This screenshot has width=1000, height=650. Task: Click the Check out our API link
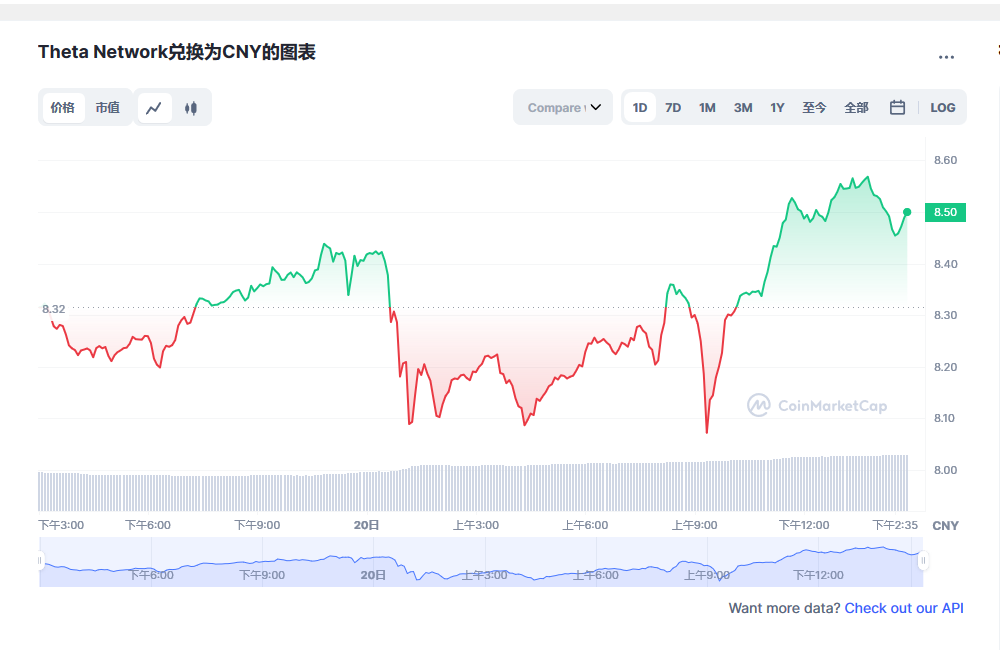coord(904,609)
